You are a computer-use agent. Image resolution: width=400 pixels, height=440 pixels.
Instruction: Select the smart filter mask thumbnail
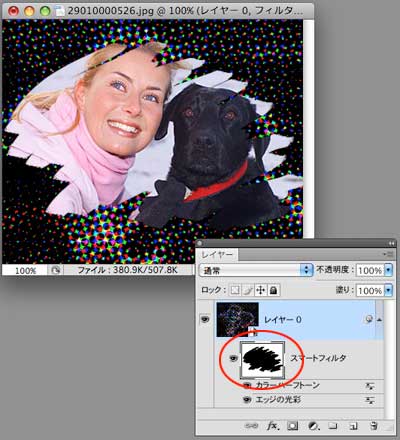(x=263, y=359)
